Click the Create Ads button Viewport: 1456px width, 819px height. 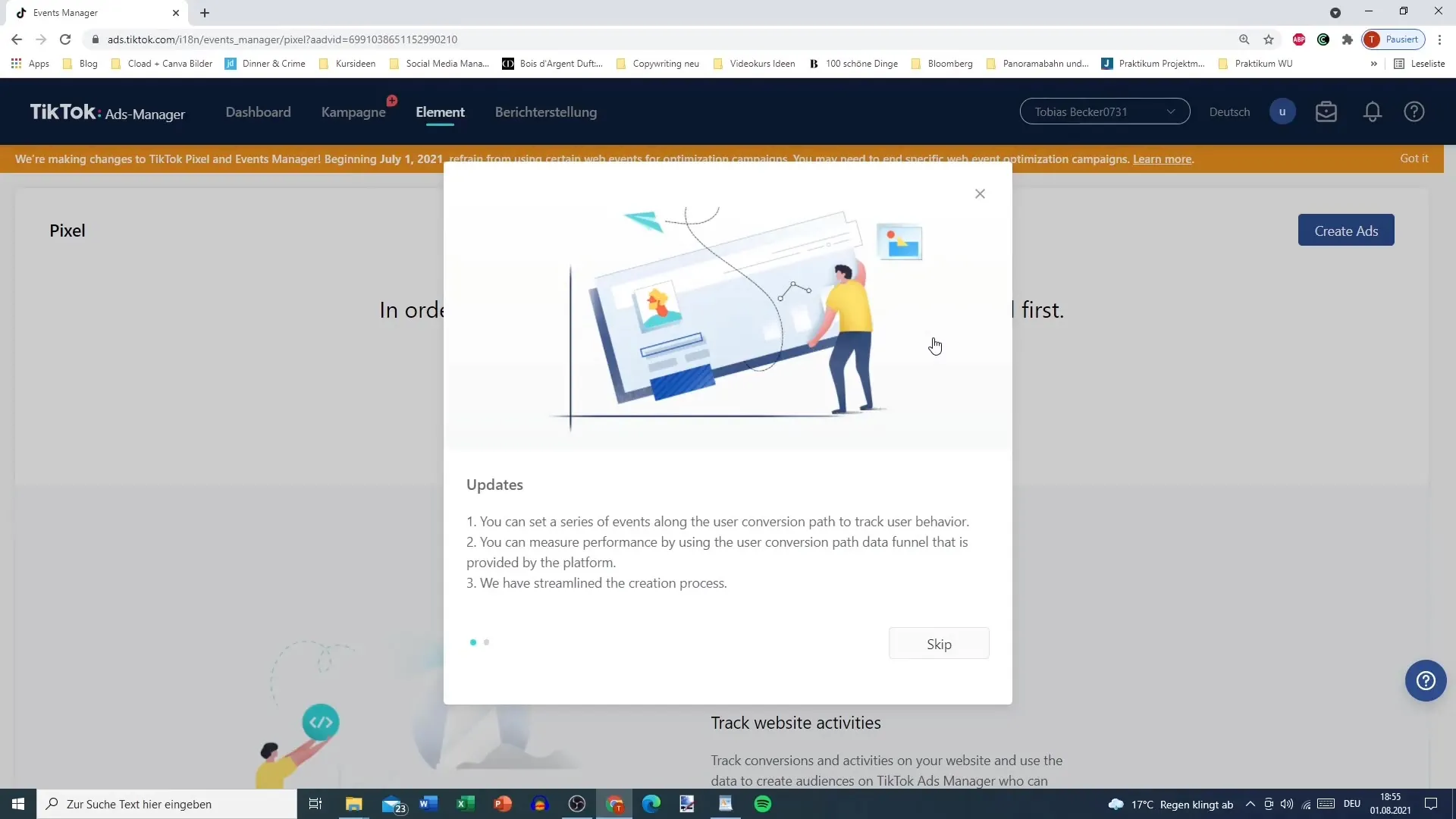point(1346,231)
